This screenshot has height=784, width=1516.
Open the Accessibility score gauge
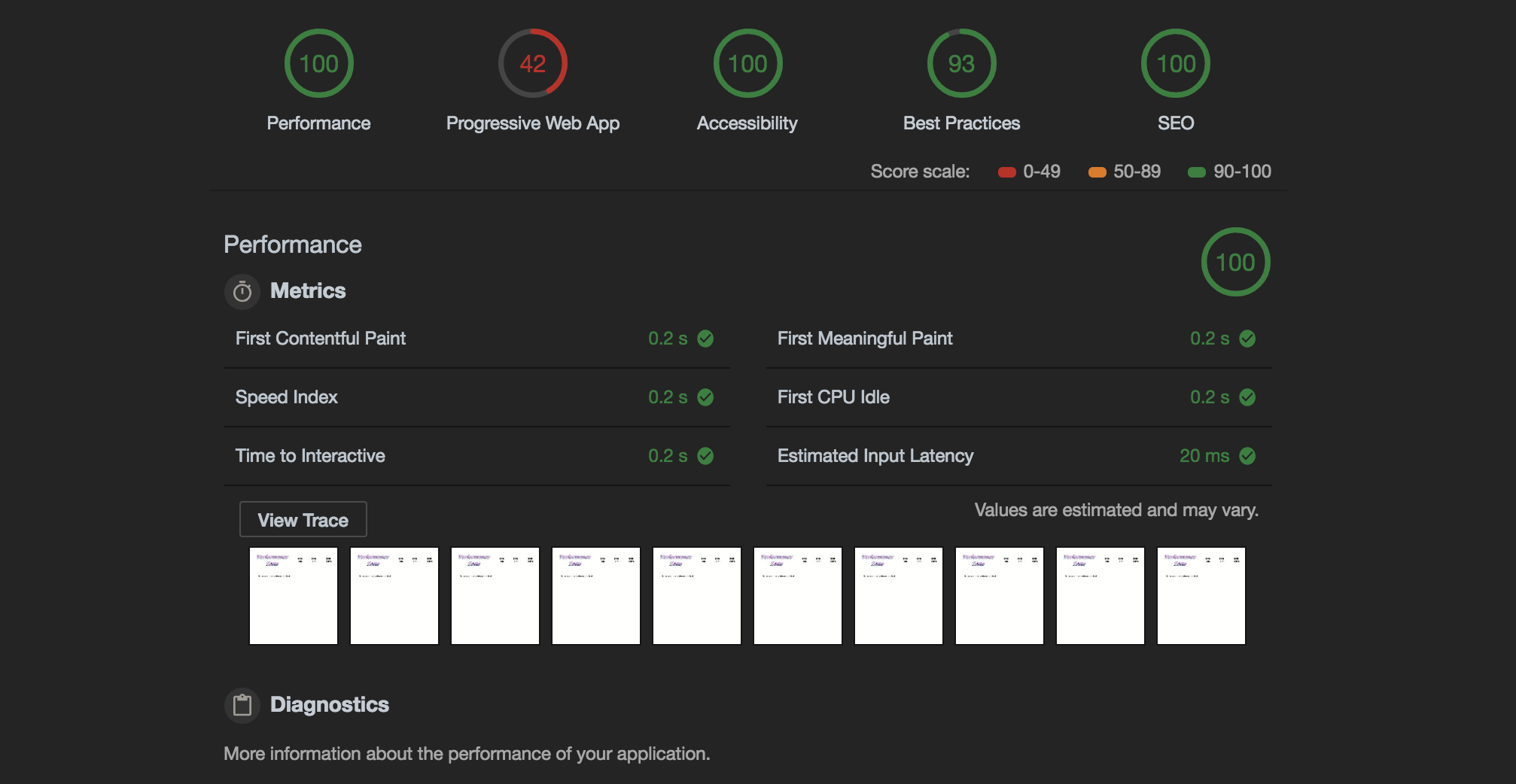747,64
